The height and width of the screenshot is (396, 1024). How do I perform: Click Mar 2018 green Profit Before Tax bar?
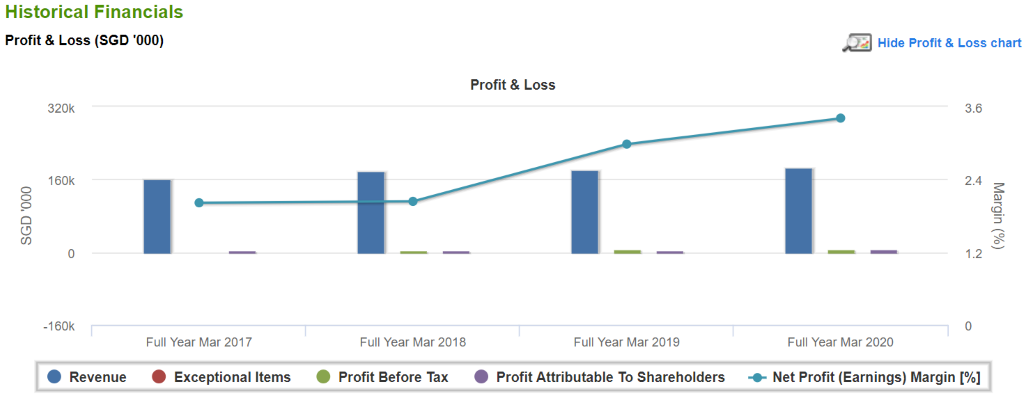(413, 252)
